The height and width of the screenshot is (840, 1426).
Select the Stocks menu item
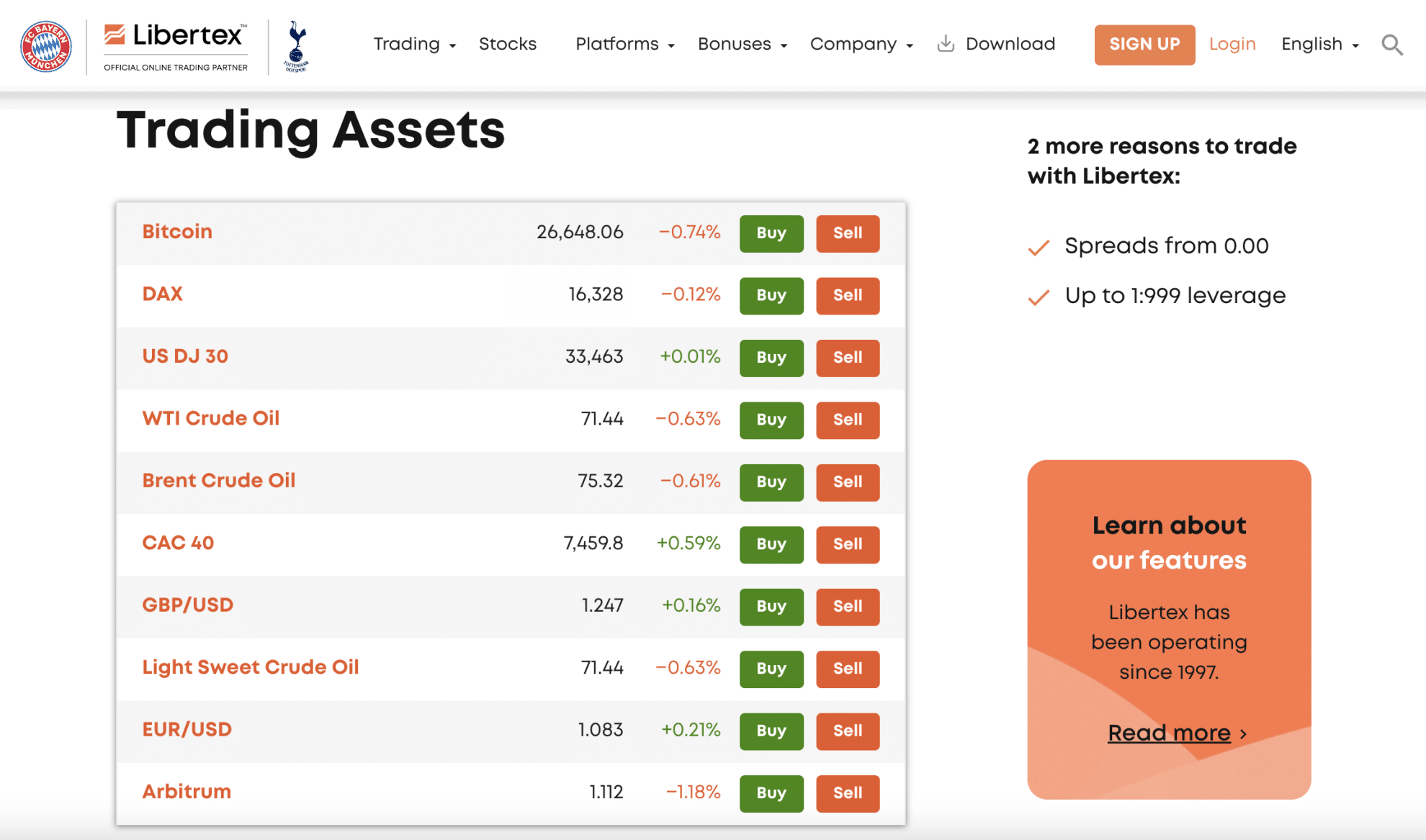508,44
